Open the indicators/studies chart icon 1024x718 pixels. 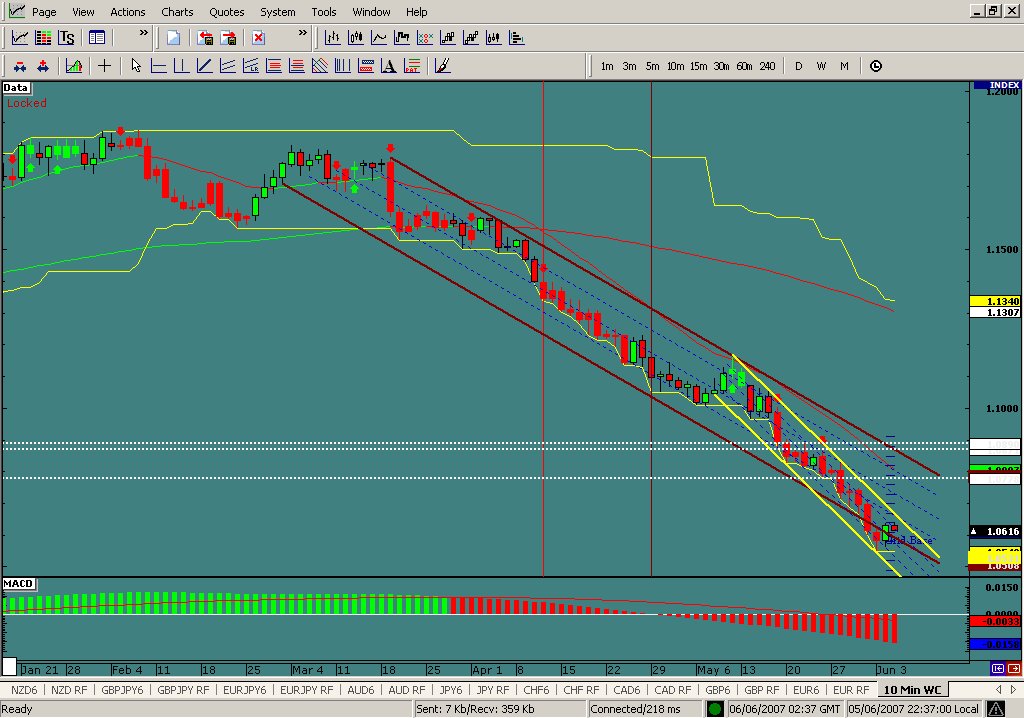coord(74,66)
